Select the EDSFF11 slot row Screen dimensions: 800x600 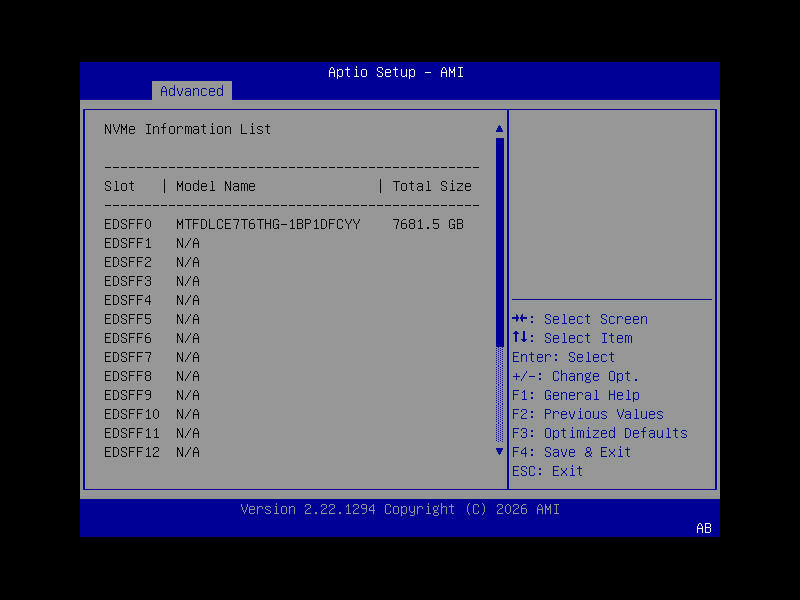[x=152, y=433]
